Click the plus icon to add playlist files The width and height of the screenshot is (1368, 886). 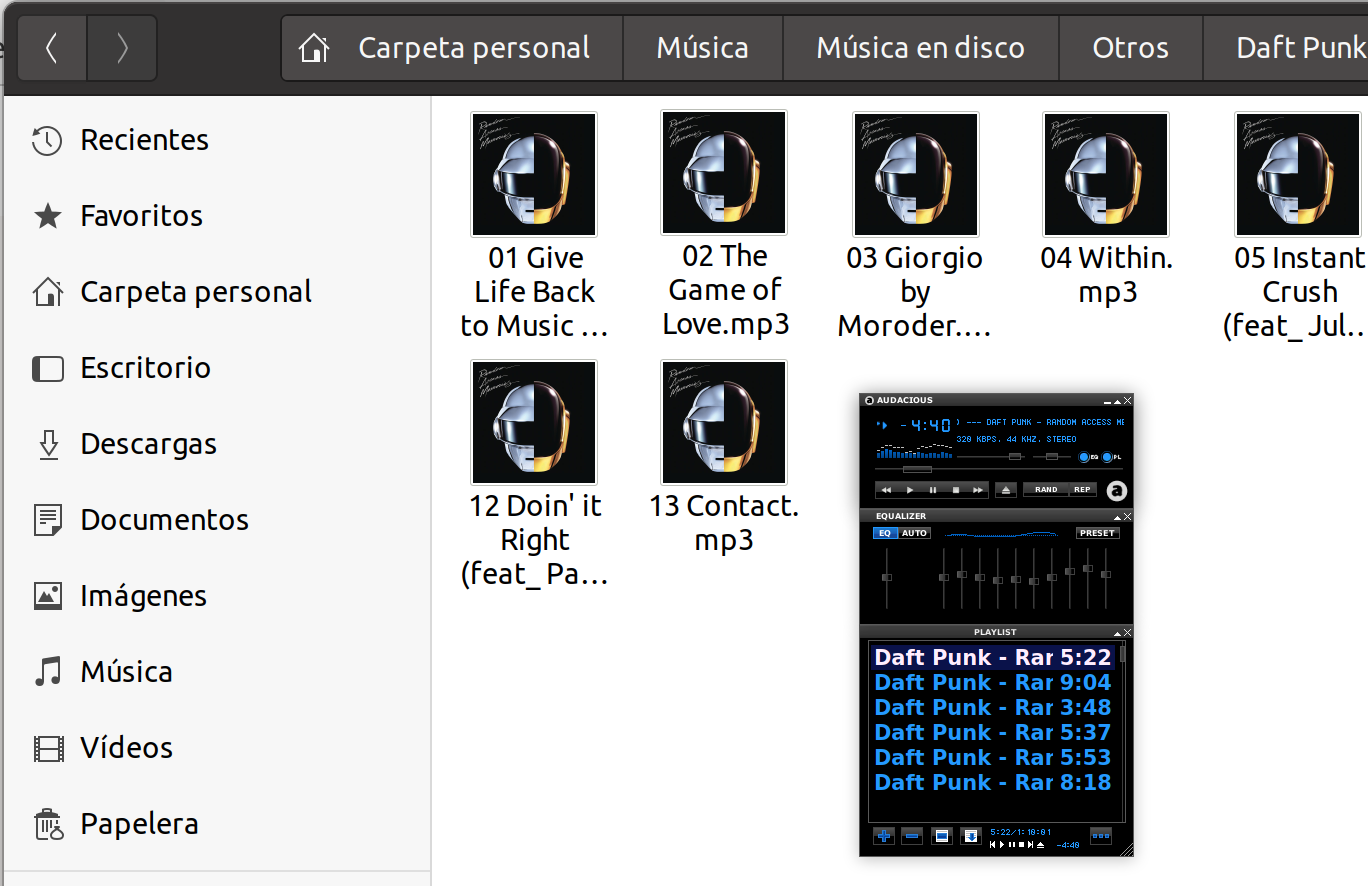pos(884,836)
